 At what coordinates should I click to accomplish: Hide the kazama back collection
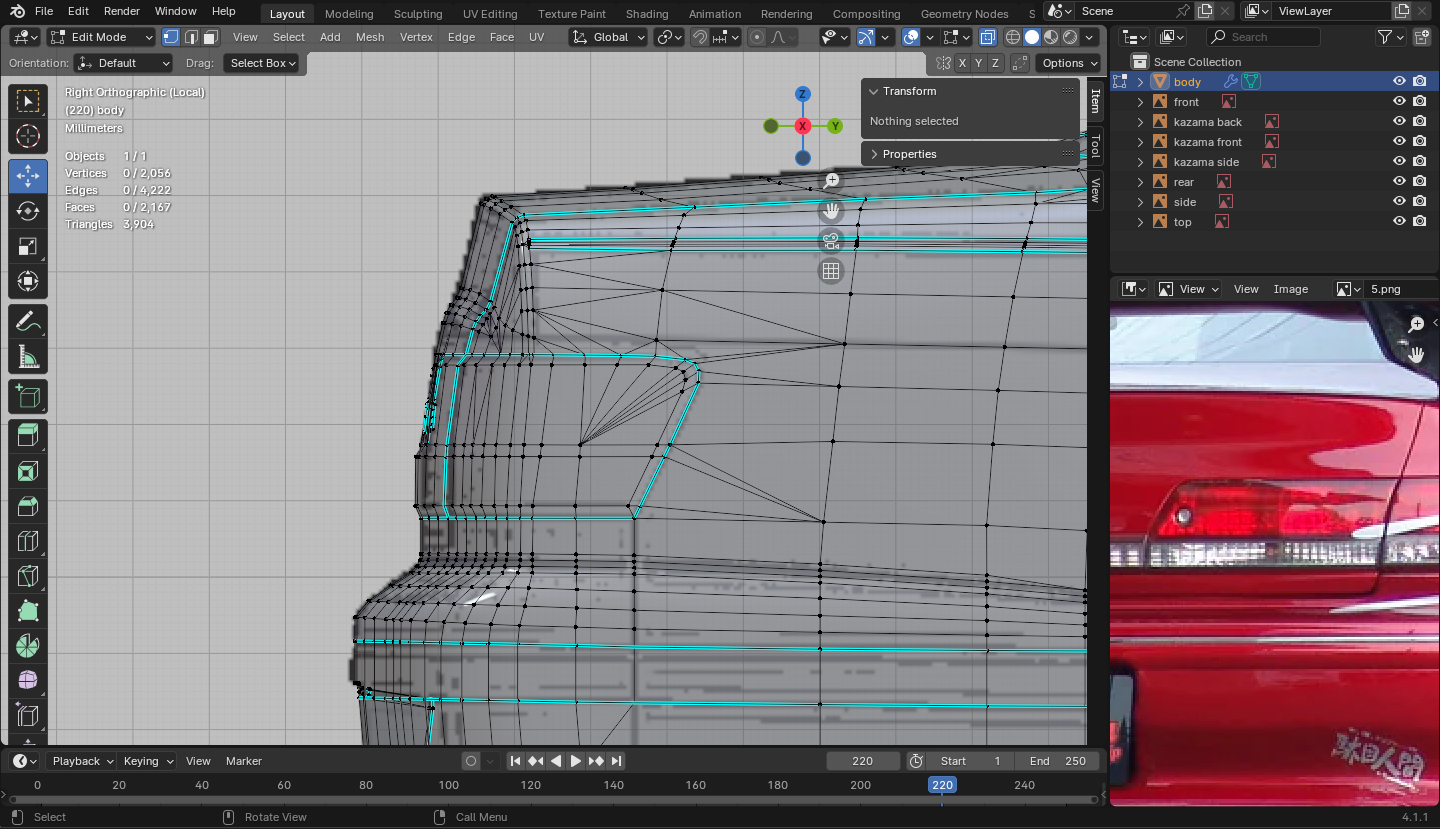point(1399,122)
